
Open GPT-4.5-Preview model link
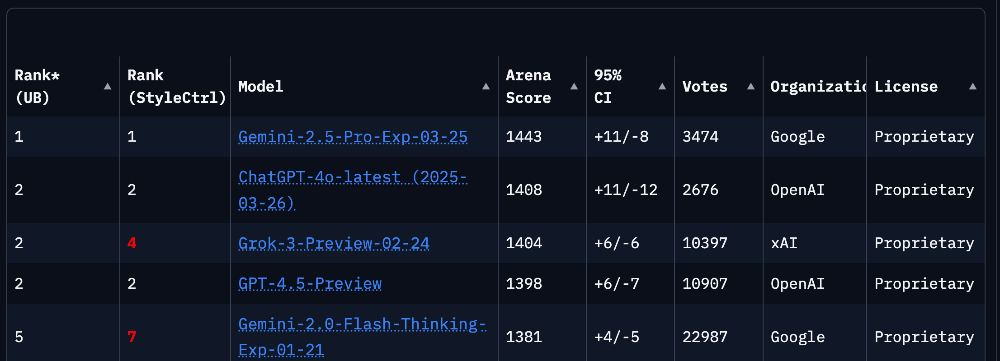310,284
